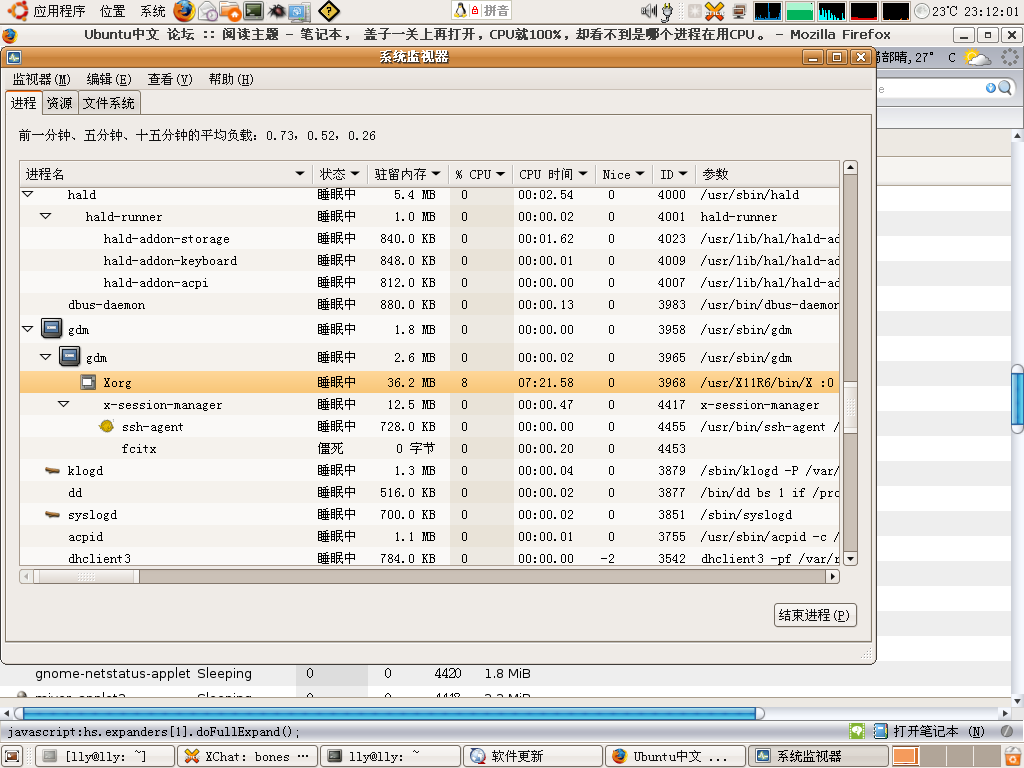Select the acpid process row

click(429, 537)
